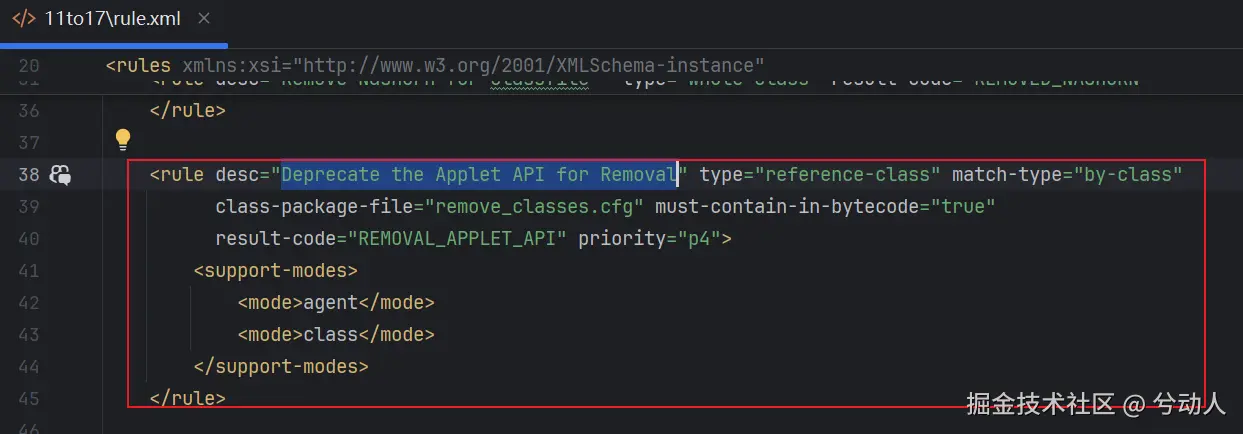The width and height of the screenshot is (1243, 434).
Task: Click the closing </support-modes> tag
Action: 281,367
